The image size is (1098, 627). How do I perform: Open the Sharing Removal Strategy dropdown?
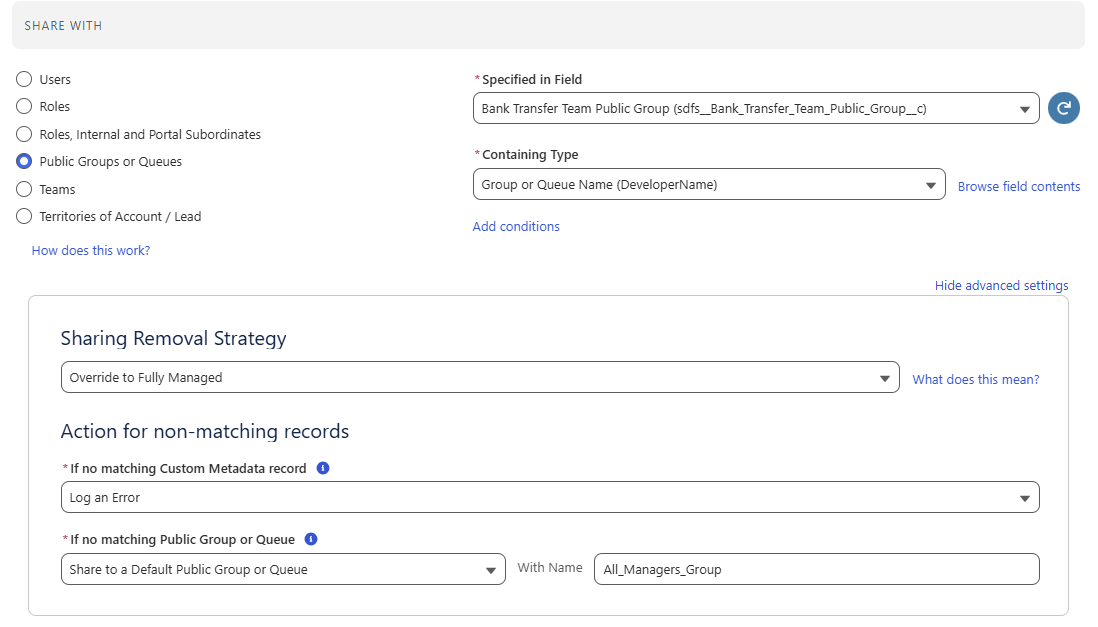coord(480,377)
